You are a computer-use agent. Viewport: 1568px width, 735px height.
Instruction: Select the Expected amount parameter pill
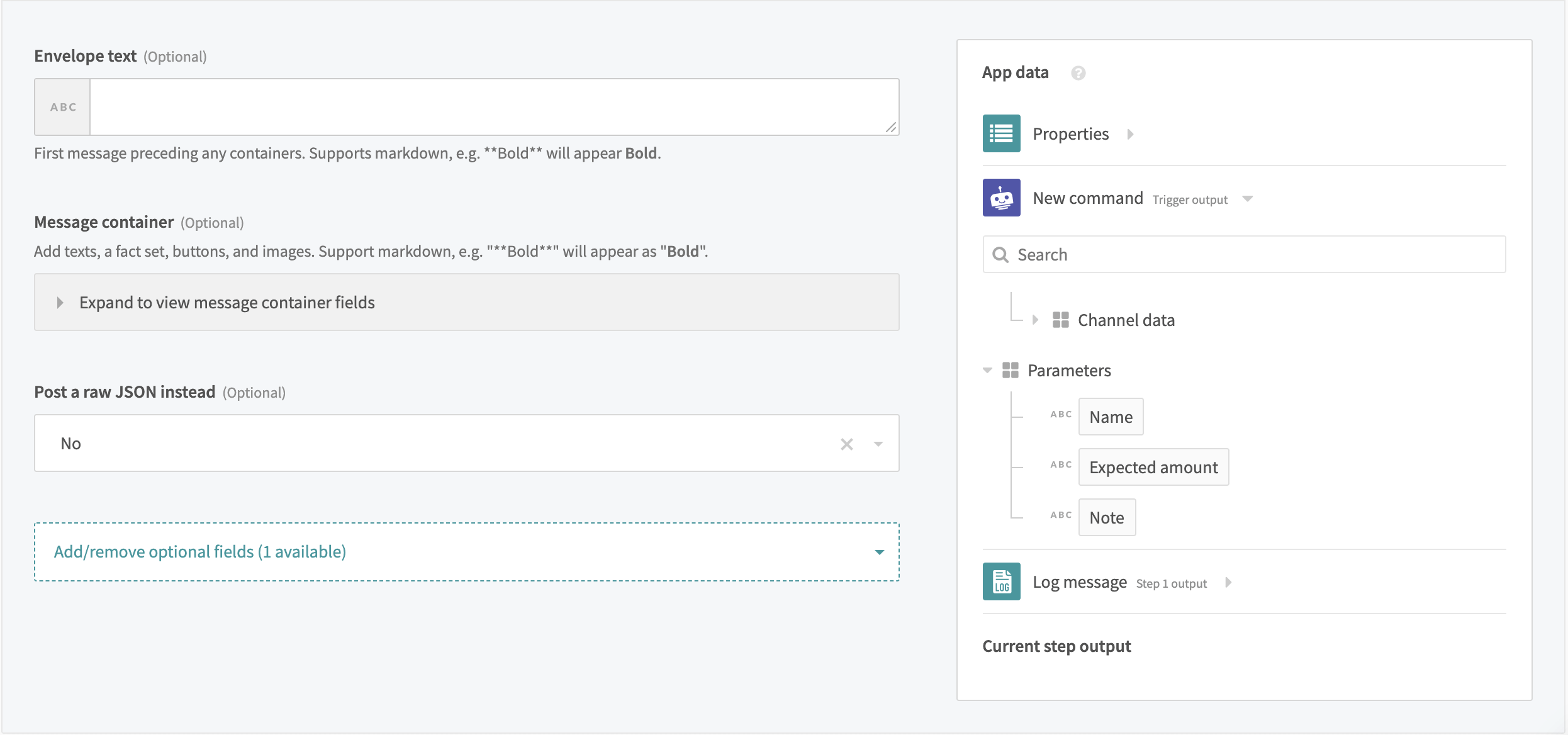click(1153, 467)
